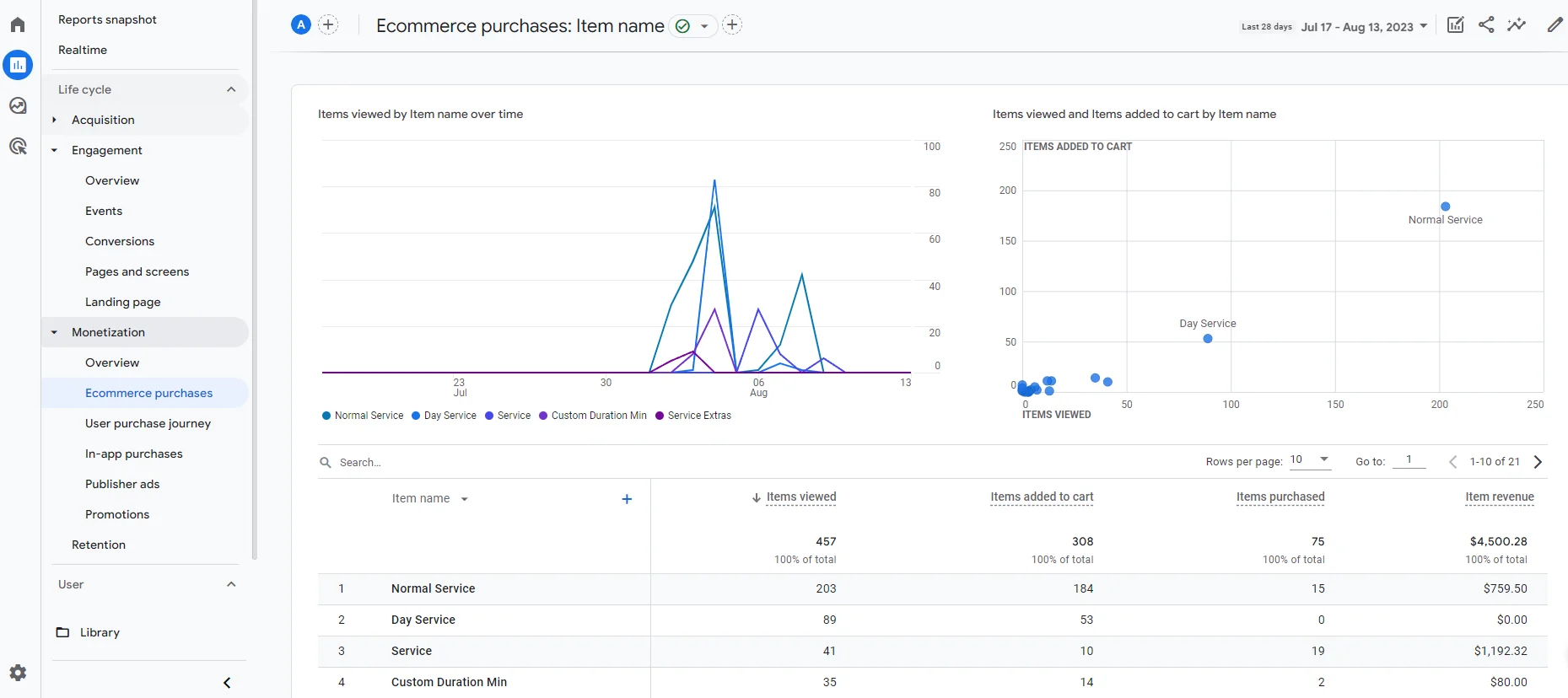1568x698 pixels.
Task: Open Item name dimension dropdown
Action: (464, 499)
